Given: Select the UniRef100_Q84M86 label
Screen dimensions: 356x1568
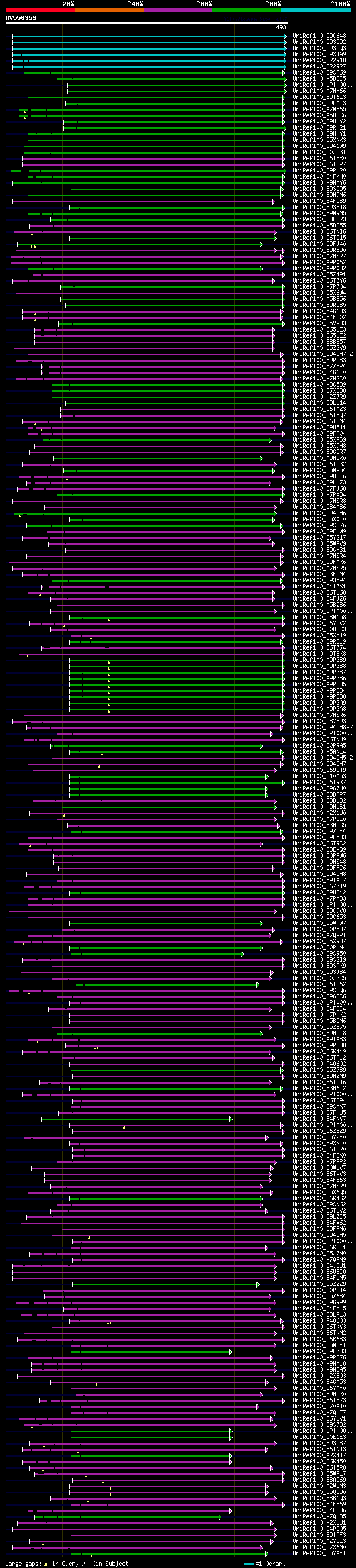Looking at the screenshot, I should 319,507.
